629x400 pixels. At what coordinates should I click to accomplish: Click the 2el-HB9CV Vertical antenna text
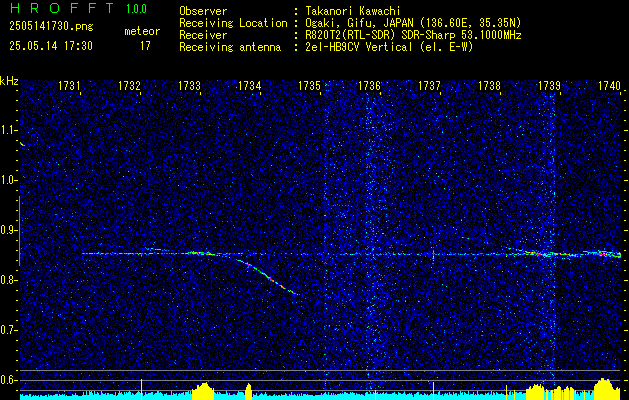click(389, 47)
